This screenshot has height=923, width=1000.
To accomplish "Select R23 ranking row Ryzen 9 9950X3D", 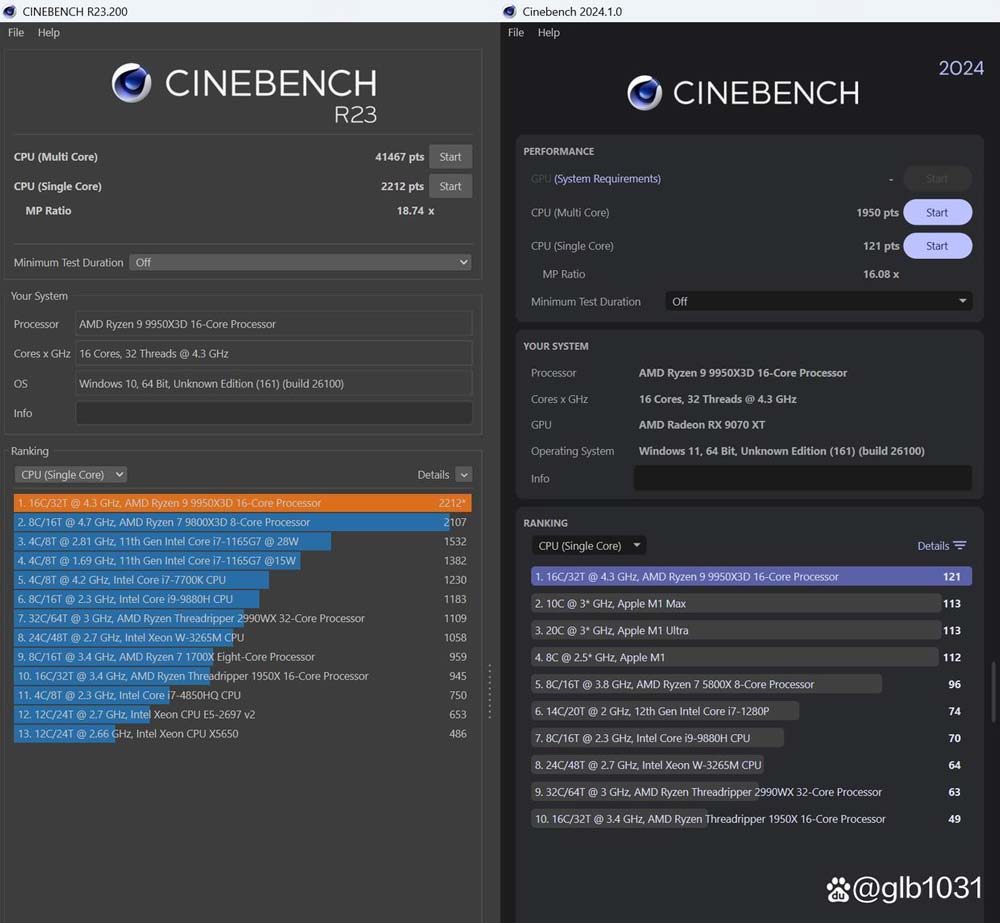I will point(242,503).
